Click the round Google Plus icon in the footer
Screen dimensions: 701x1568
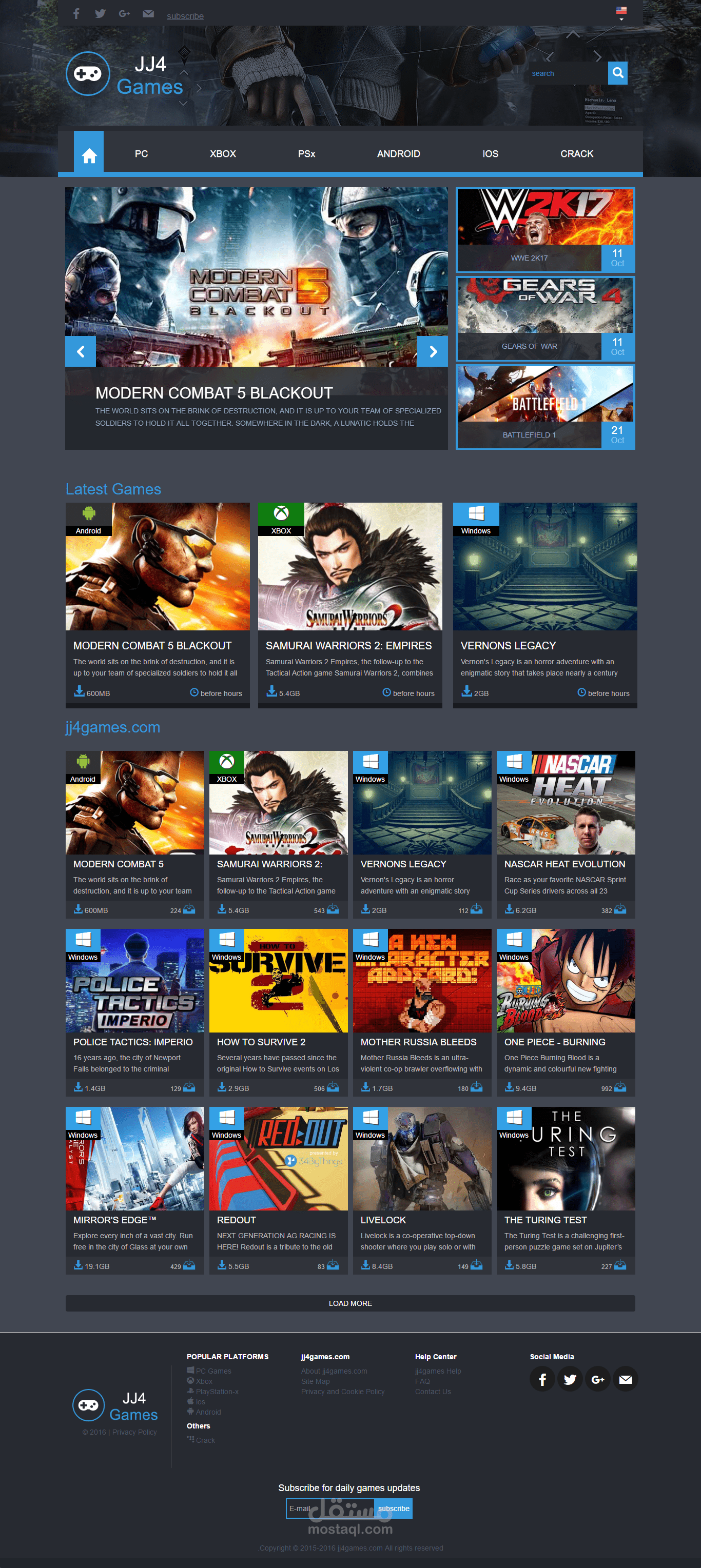click(x=597, y=1379)
